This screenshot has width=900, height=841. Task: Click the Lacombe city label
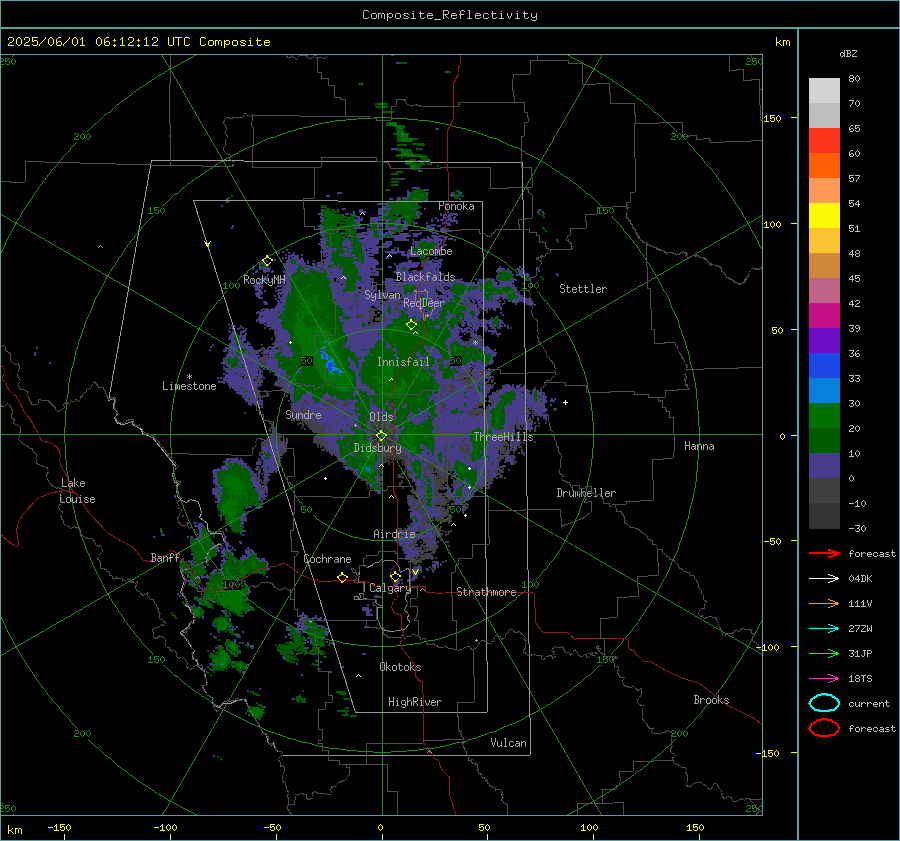(x=431, y=251)
